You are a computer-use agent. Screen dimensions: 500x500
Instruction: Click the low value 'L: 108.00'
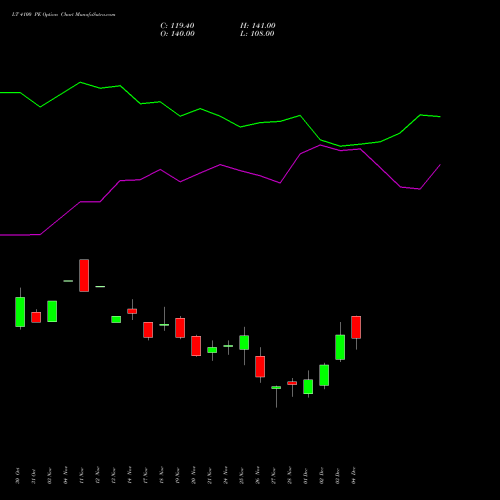257,34
